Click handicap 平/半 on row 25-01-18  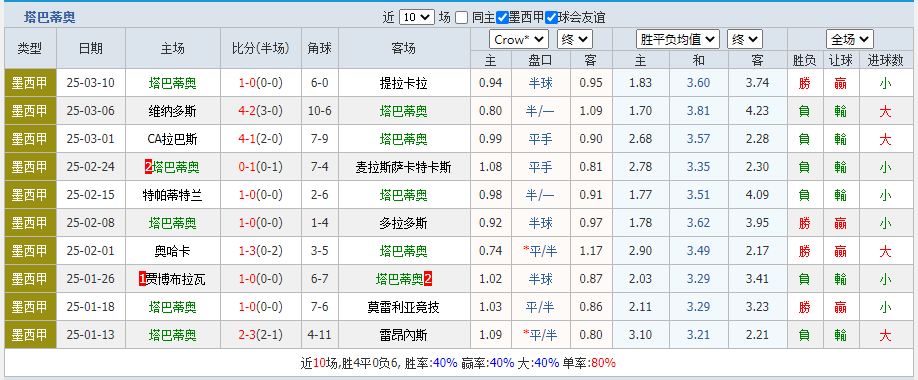click(x=540, y=307)
